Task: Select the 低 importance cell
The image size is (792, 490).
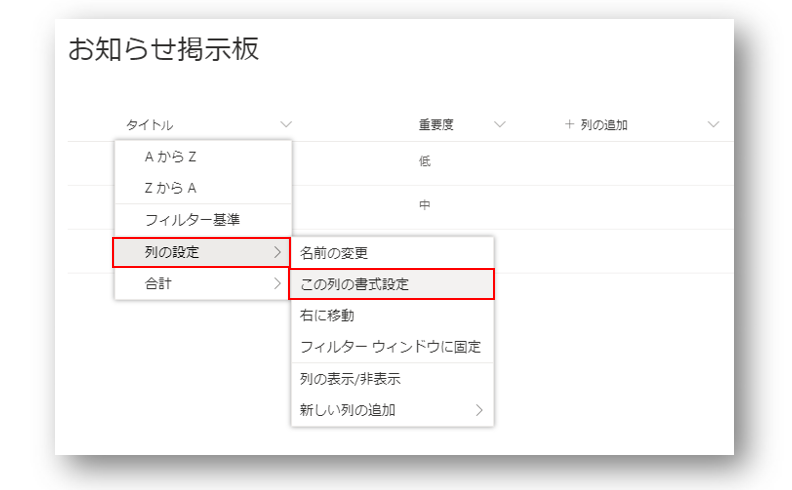Action: [424, 162]
